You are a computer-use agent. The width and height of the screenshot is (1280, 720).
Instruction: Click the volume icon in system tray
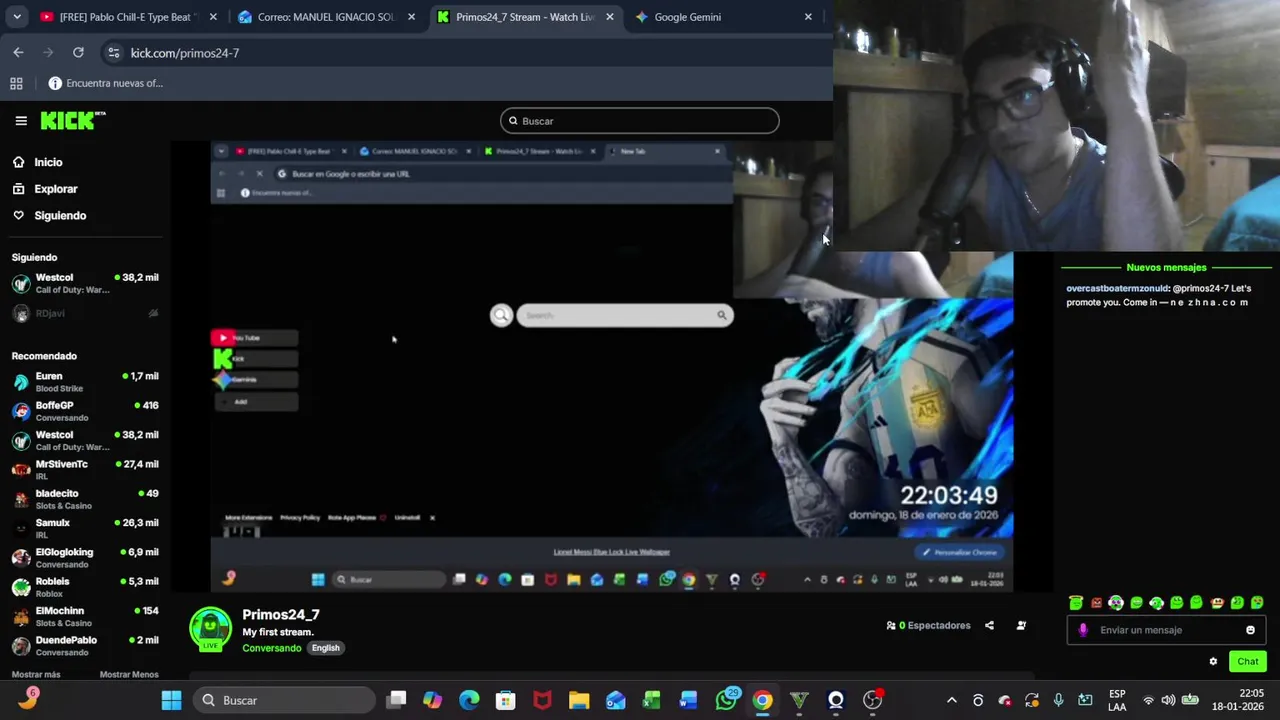(1168, 700)
